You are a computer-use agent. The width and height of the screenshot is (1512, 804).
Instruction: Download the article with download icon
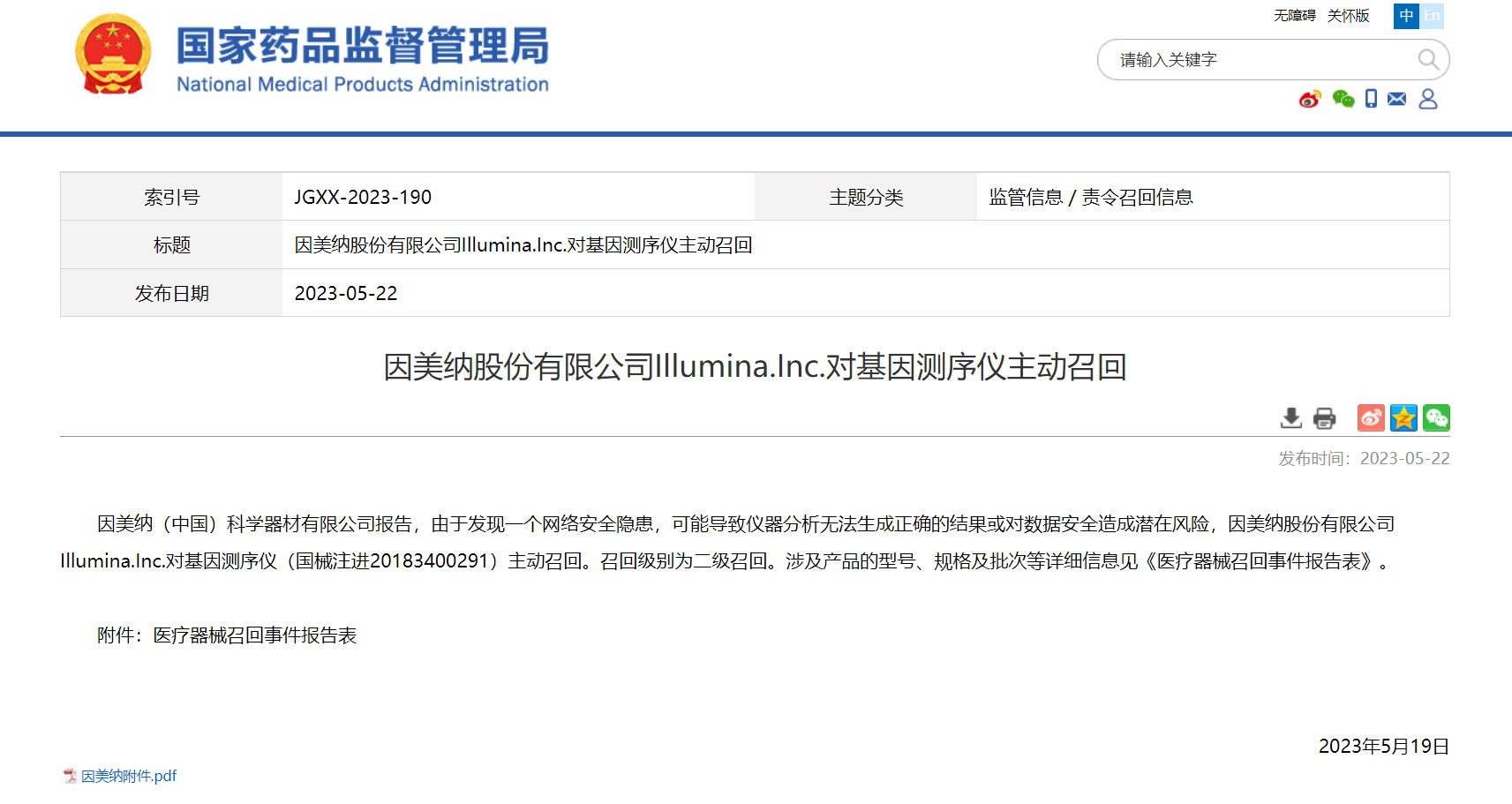coord(1291,417)
